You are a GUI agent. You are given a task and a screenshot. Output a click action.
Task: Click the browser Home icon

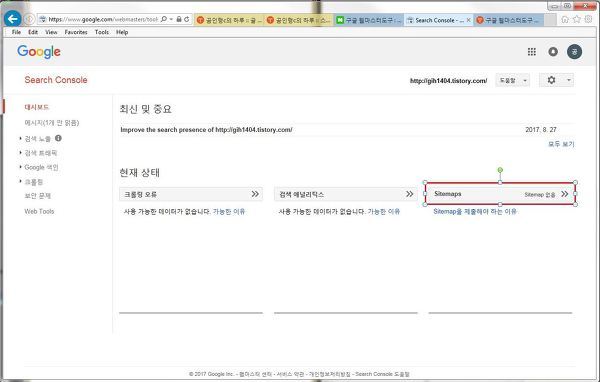(565, 19)
